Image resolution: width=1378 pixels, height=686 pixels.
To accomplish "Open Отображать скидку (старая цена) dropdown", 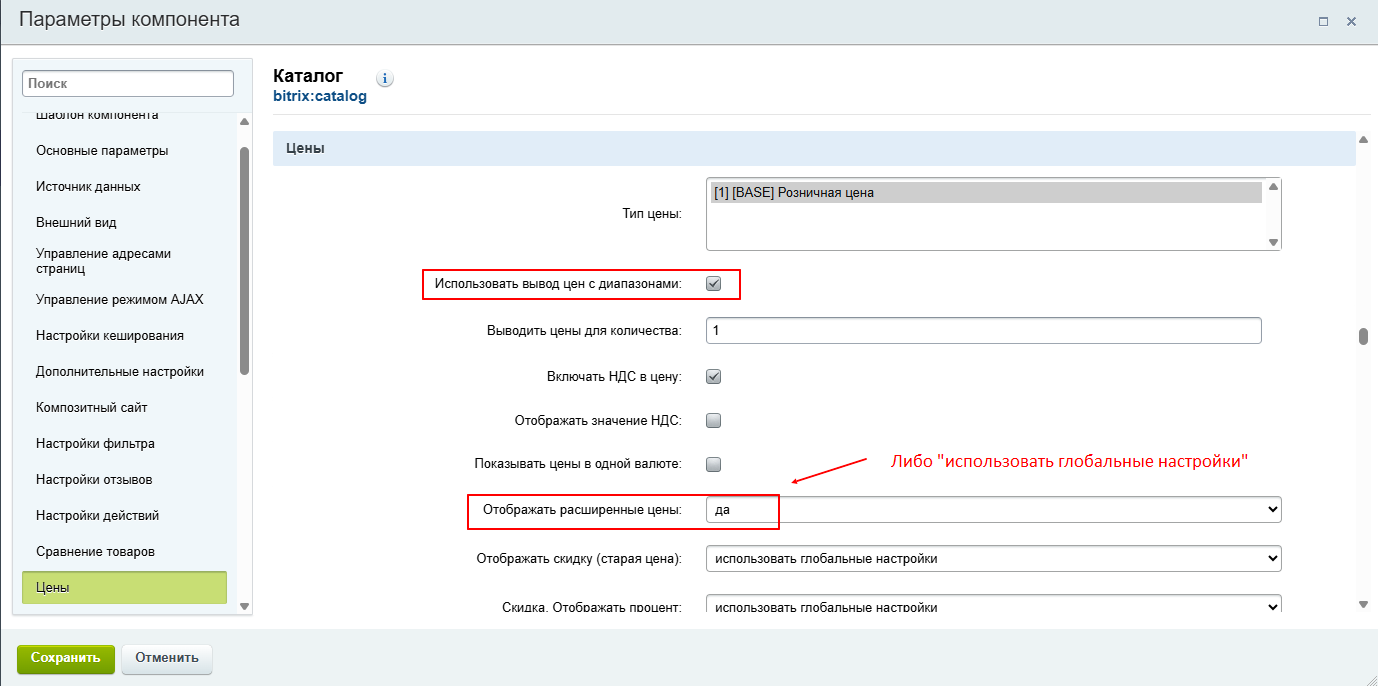I will 992,558.
